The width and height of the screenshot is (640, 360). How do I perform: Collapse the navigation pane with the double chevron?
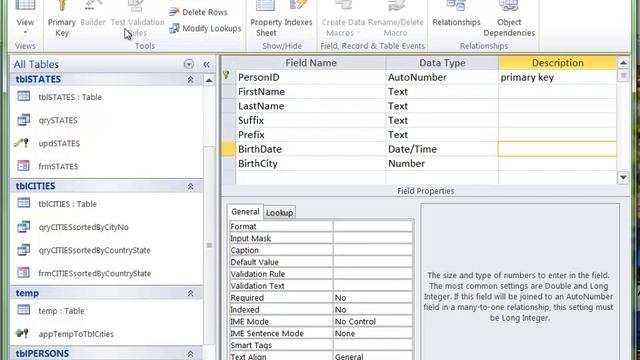tap(206, 64)
